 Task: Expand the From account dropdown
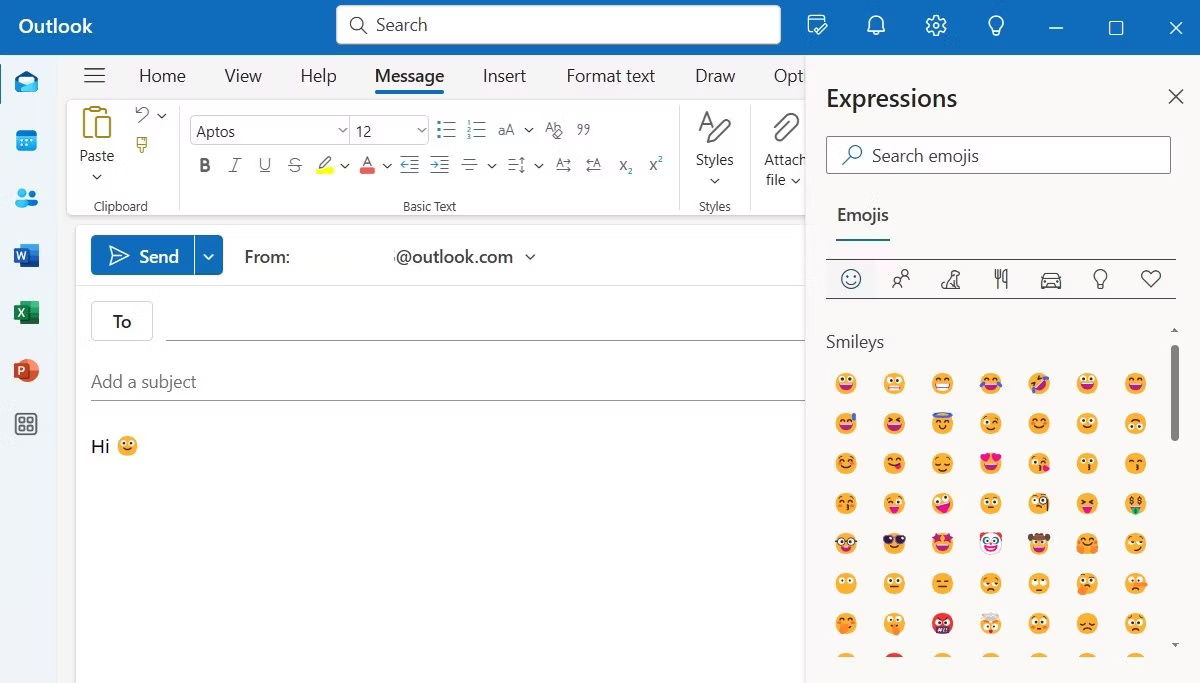pyautogui.click(x=530, y=257)
